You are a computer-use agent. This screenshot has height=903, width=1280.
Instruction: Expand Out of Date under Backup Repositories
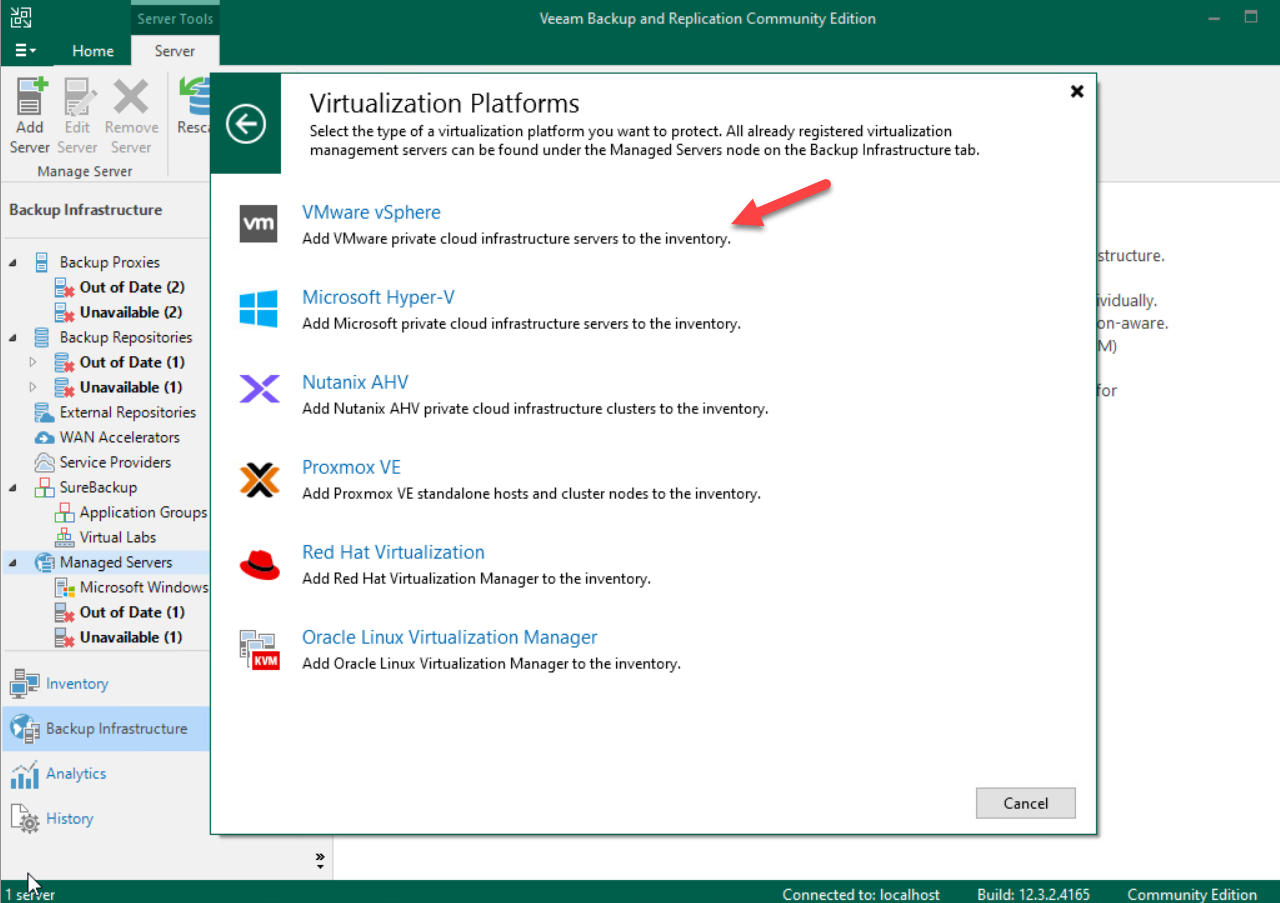coord(33,362)
